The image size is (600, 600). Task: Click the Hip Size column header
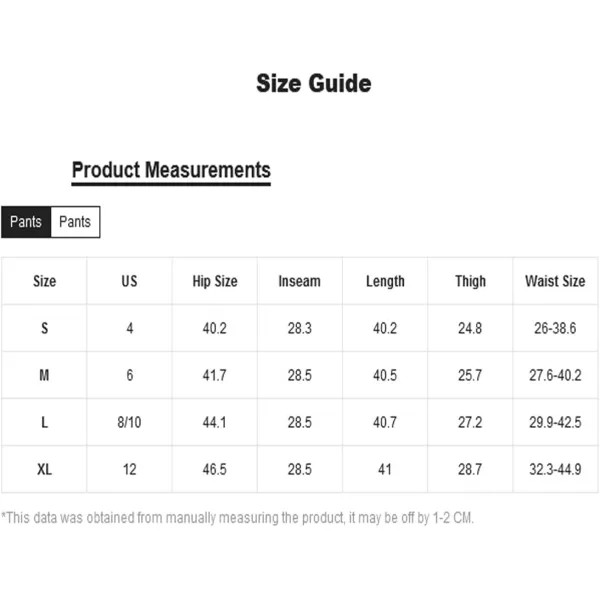(215, 281)
